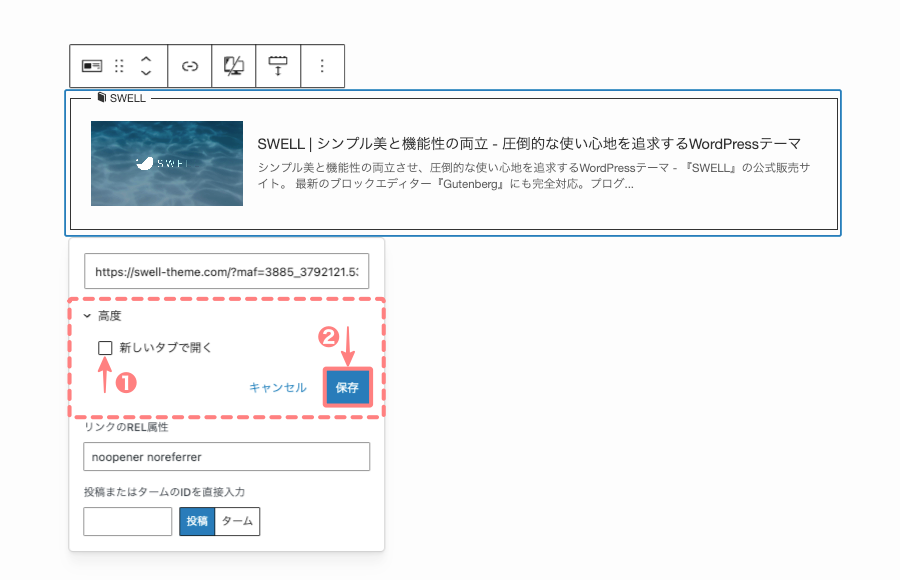This screenshot has width=900, height=580.
Task: Click the キャンセル link
Action: [278, 388]
